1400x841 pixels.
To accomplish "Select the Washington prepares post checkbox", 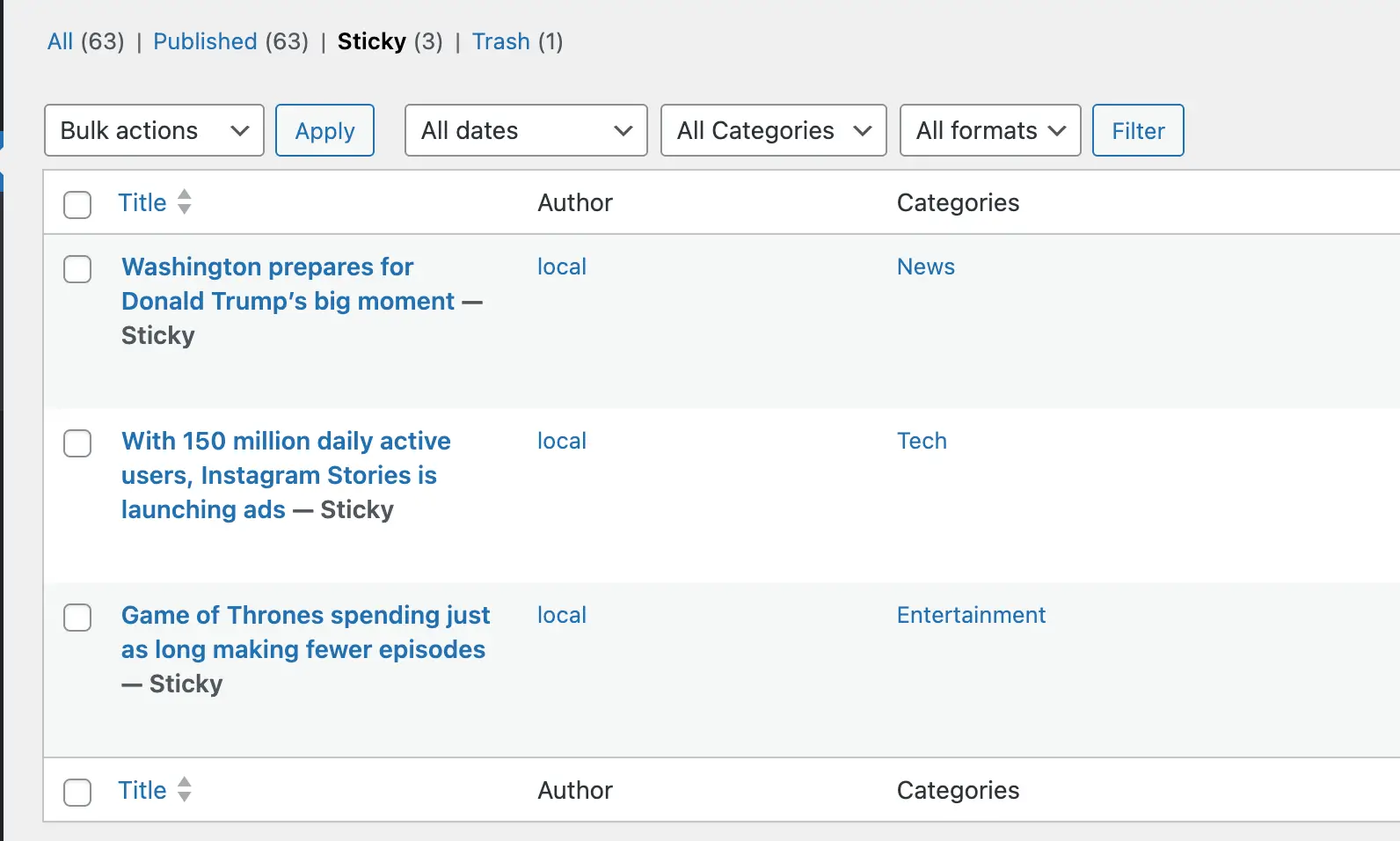I will coord(77,269).
